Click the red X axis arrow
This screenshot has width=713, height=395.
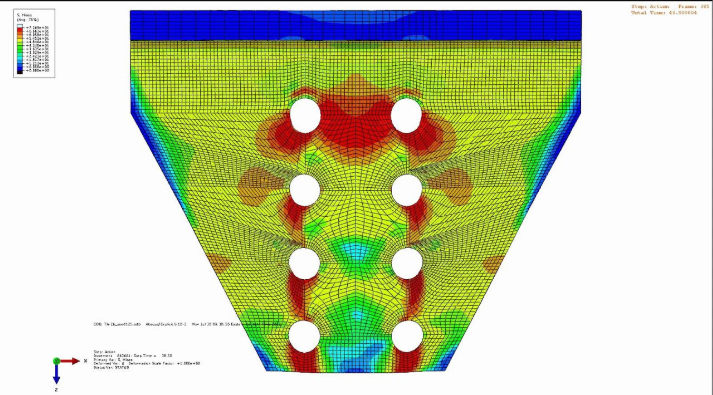pos(70,361)
